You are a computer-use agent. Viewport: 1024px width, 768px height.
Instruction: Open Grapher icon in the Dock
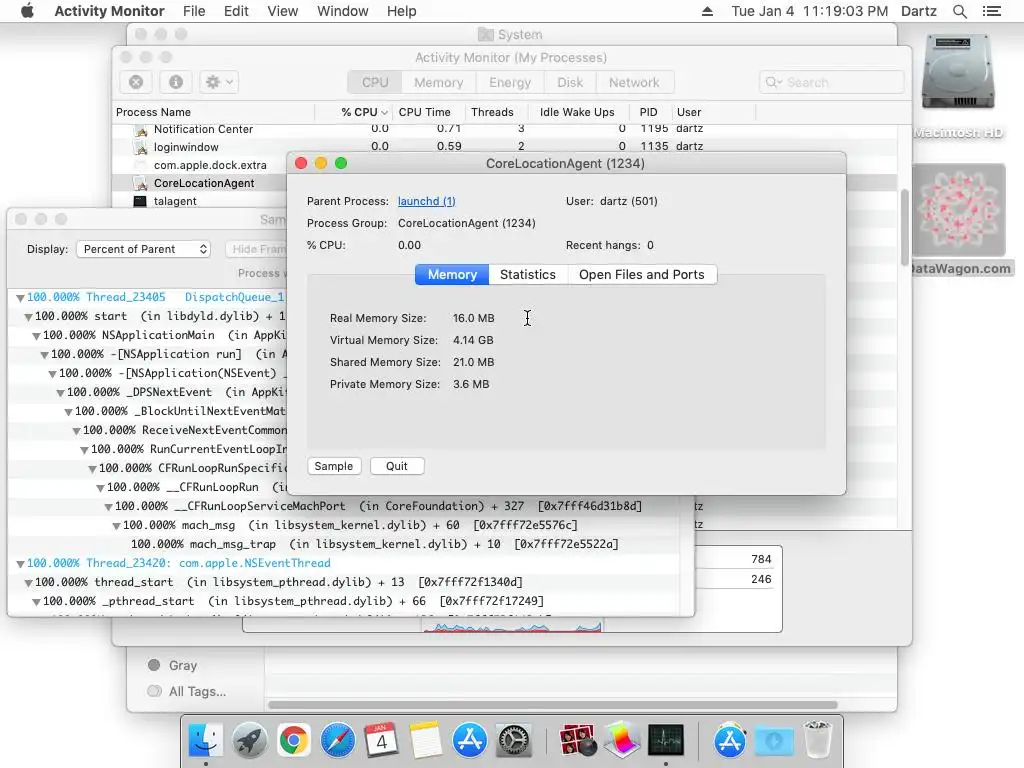coord(621,741)
